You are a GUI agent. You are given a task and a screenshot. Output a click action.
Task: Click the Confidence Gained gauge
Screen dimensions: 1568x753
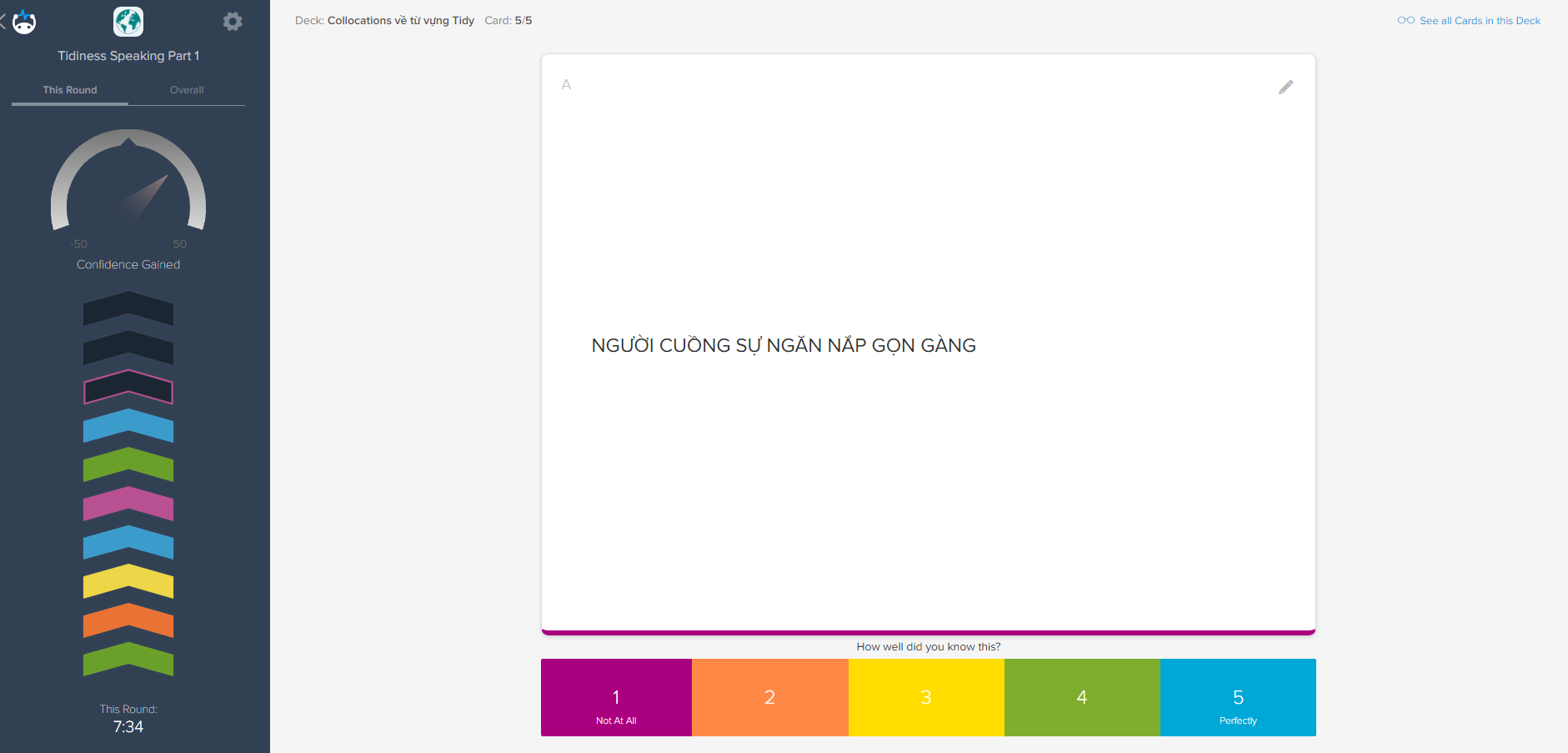tap(128, 180)
